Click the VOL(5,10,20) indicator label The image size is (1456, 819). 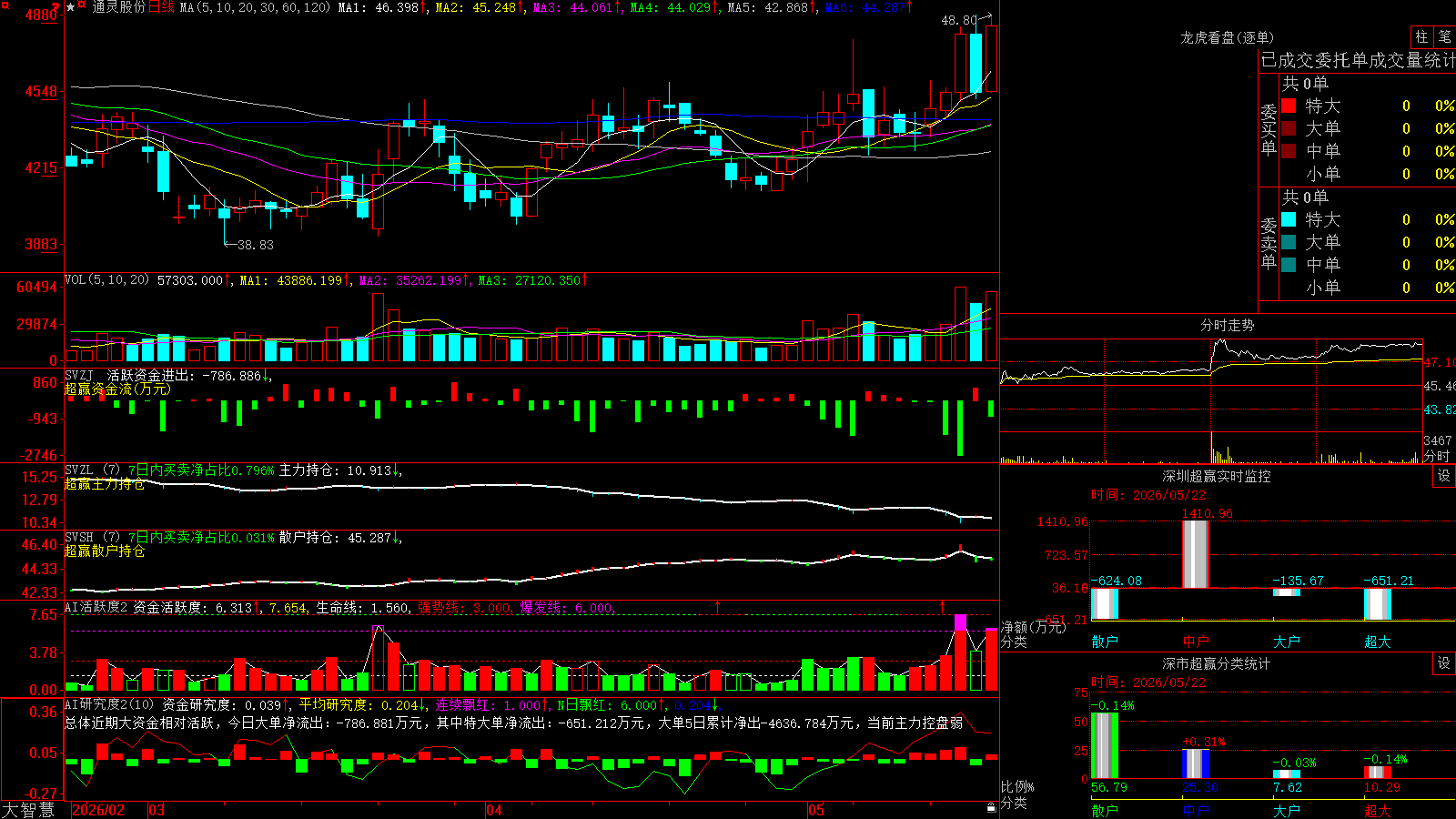coord(106,280)
